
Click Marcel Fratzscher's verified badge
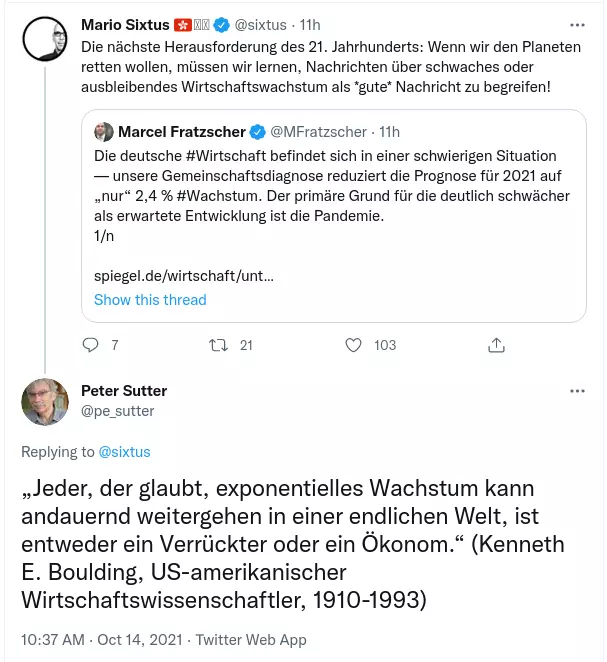pyautogui.click(x=257, y=132)
